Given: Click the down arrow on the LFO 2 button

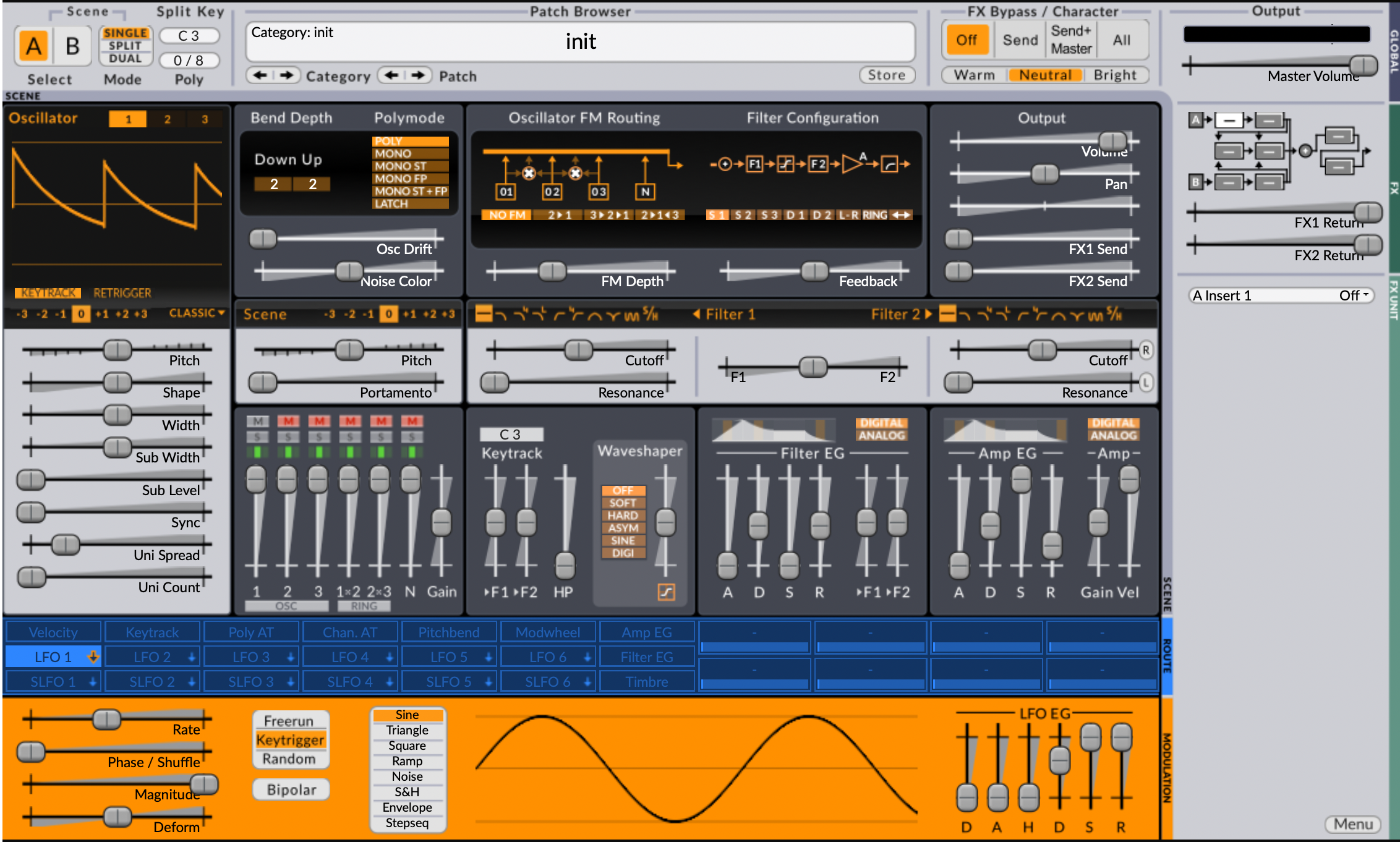Looking at the screenshot, I should [191, 657].
